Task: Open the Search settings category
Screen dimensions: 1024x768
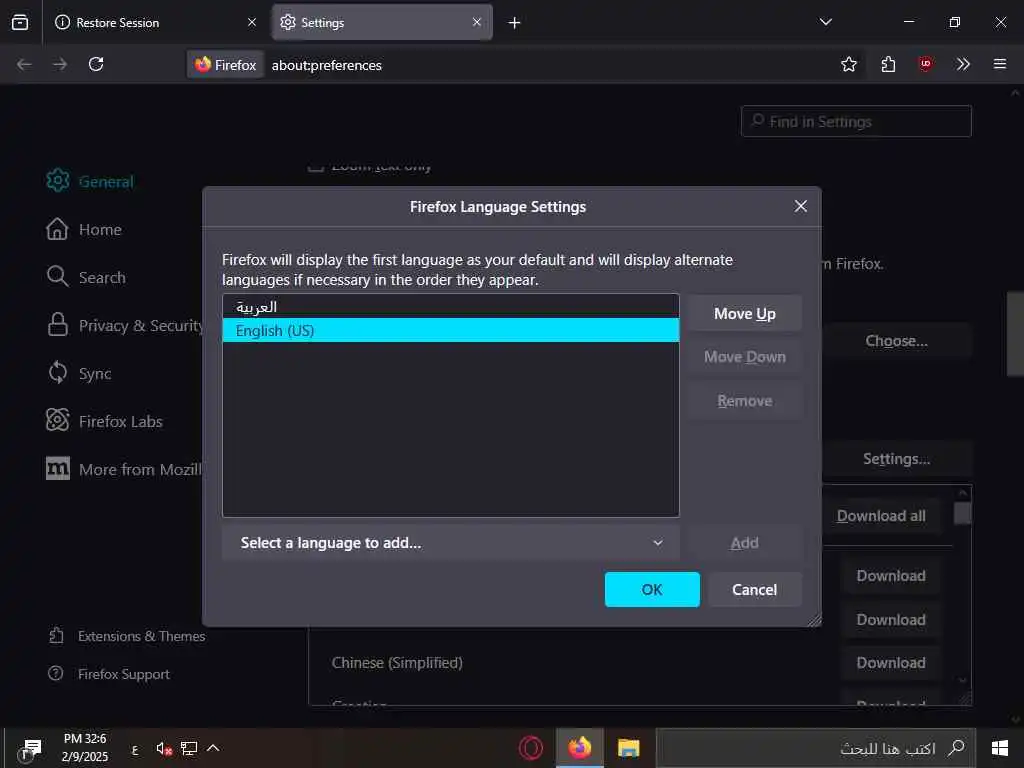Action: pyautogui.click(x=86, y=277)
